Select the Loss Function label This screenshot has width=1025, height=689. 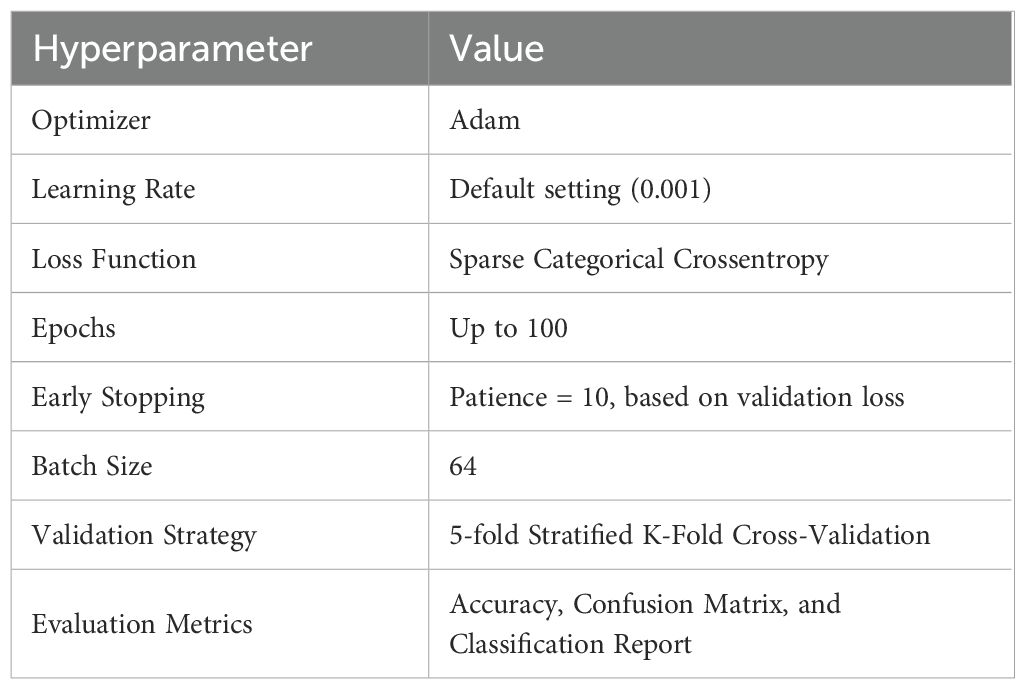tap(114, 259)
